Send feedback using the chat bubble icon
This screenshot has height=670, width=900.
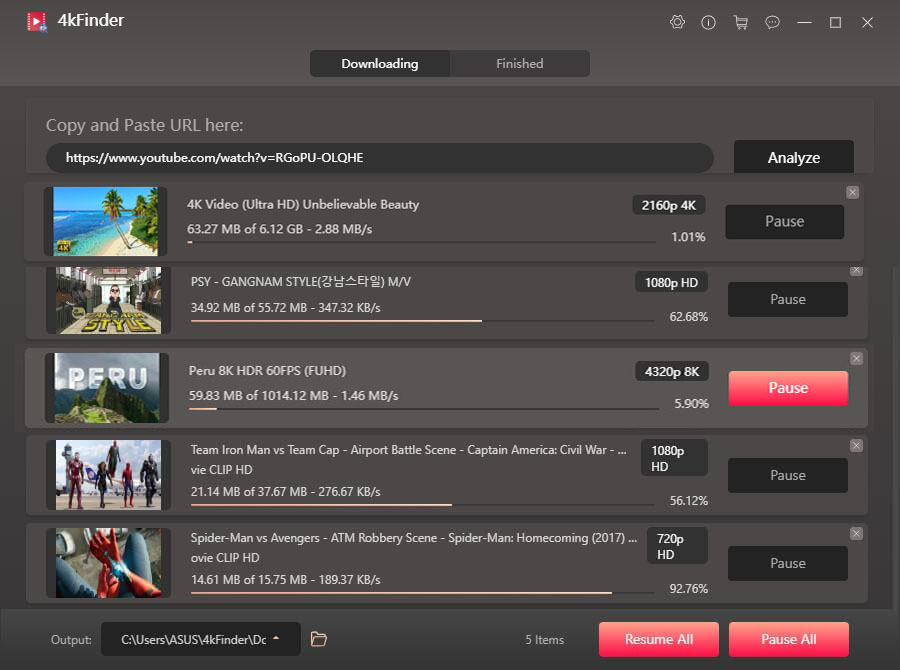(772, 22)
